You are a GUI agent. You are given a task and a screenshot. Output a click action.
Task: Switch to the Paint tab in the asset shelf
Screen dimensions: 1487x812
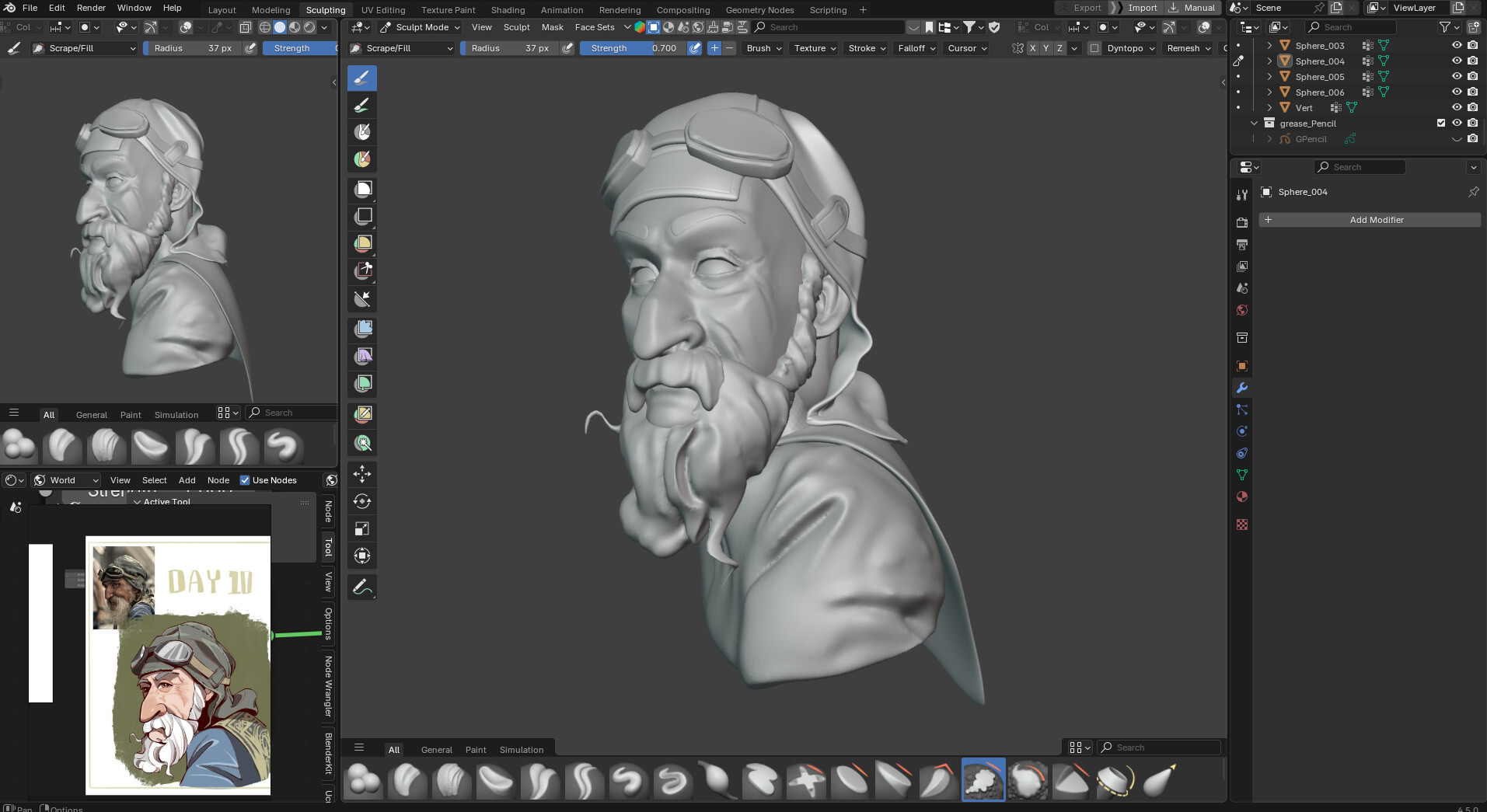click(475, 749)
